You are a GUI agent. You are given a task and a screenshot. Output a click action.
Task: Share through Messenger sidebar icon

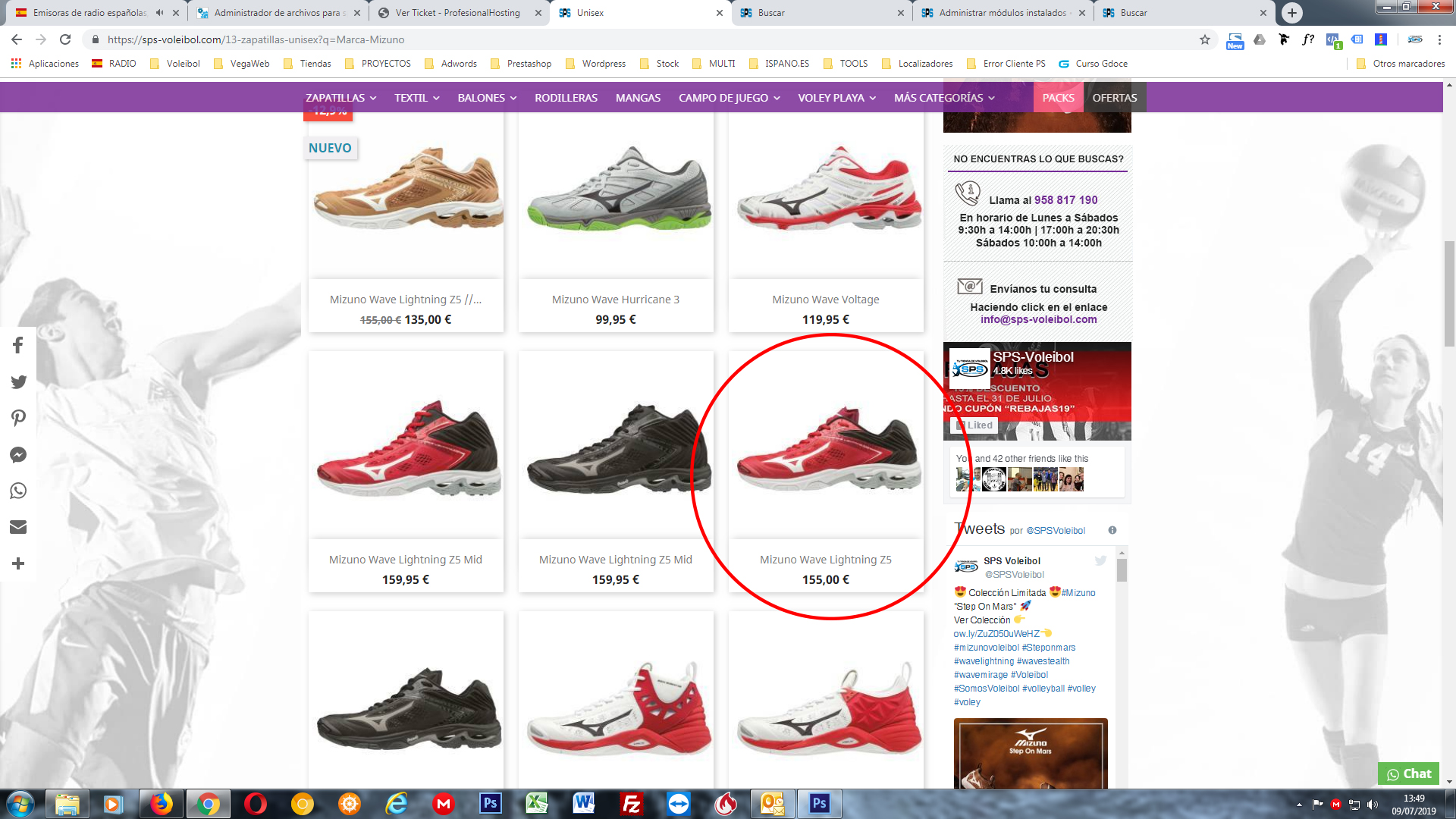coord(18,455)
